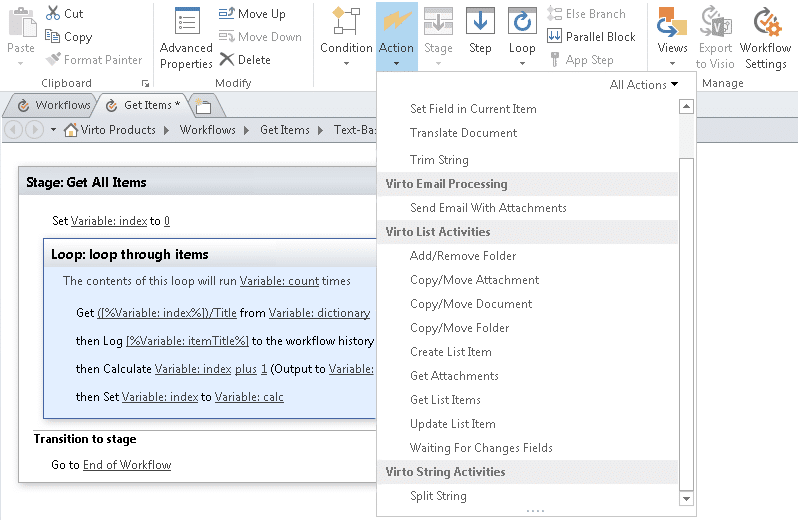
Task: Click the Views ribbon icon
Action: click(672, 21)
